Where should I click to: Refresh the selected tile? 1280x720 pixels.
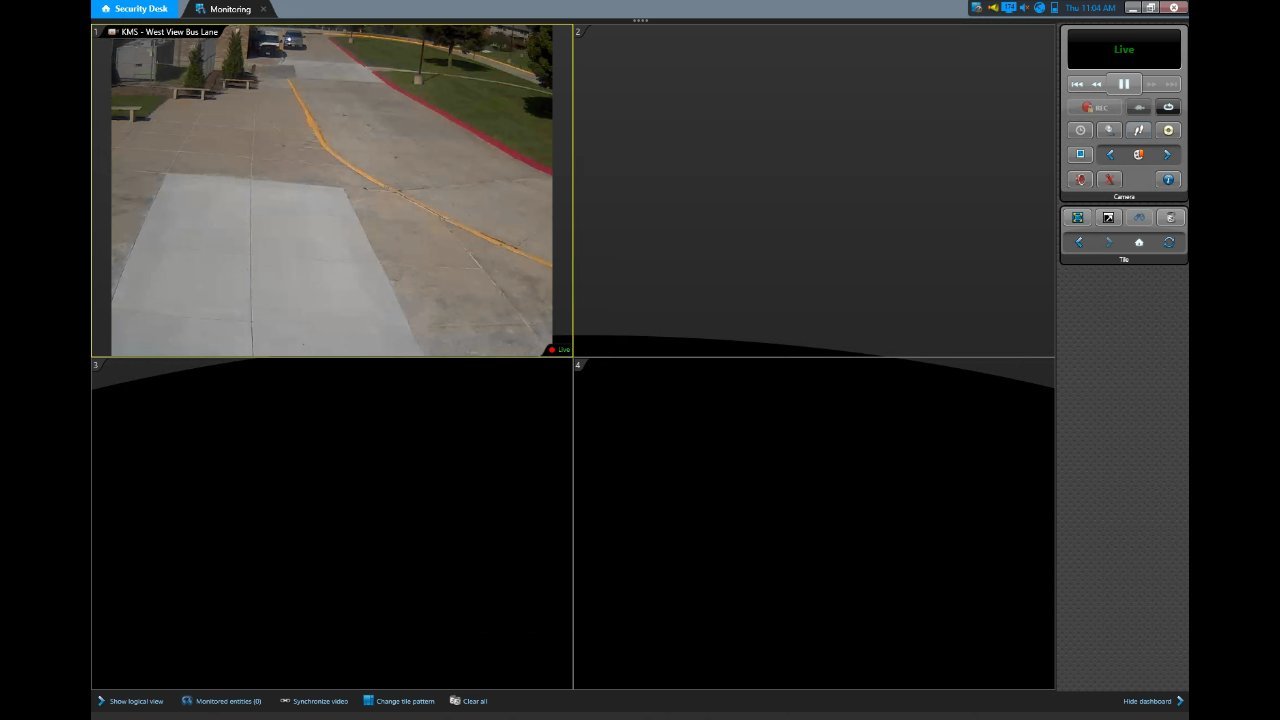[1169, 243]
